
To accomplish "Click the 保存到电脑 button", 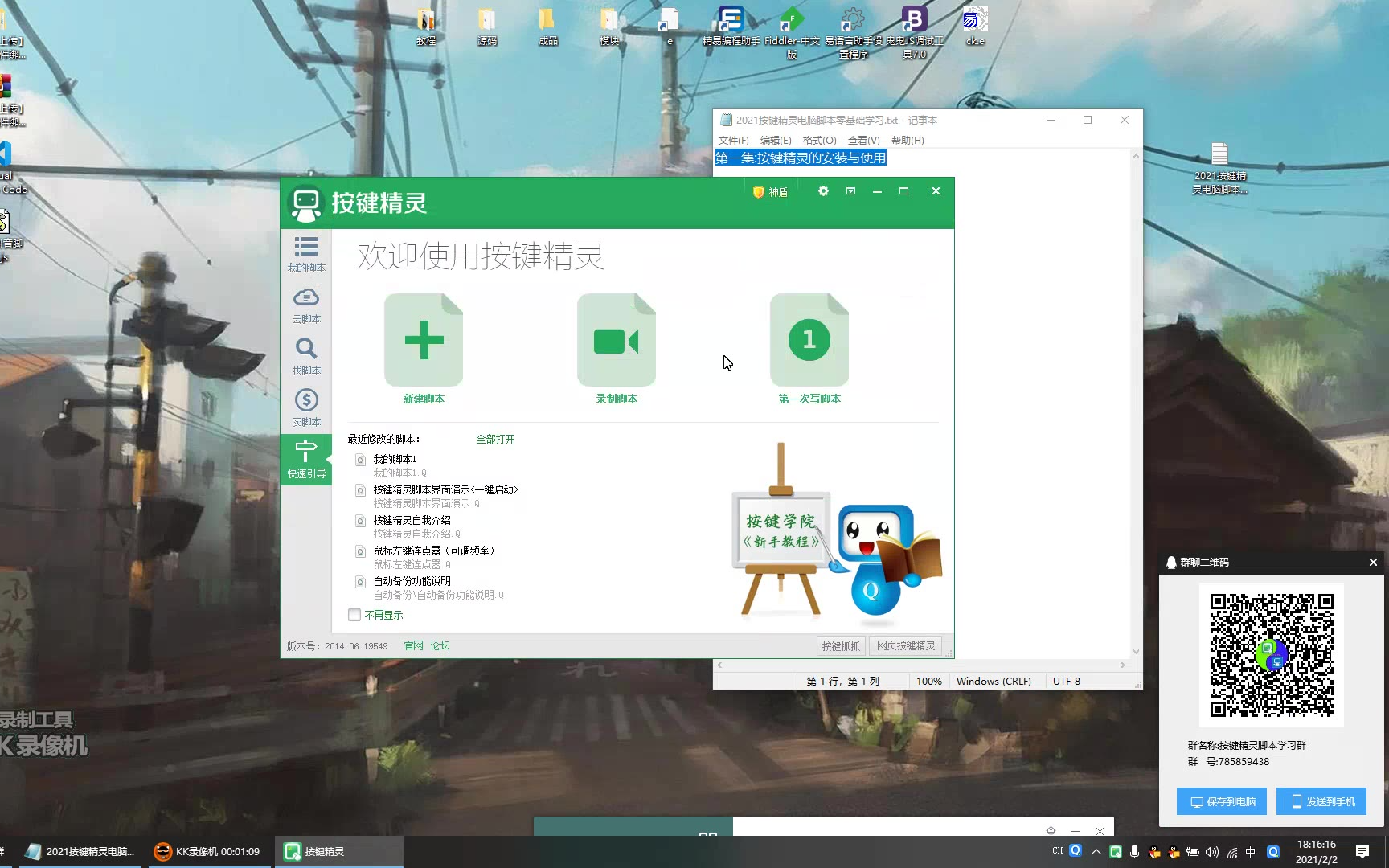I will (x=1222, y=801).
